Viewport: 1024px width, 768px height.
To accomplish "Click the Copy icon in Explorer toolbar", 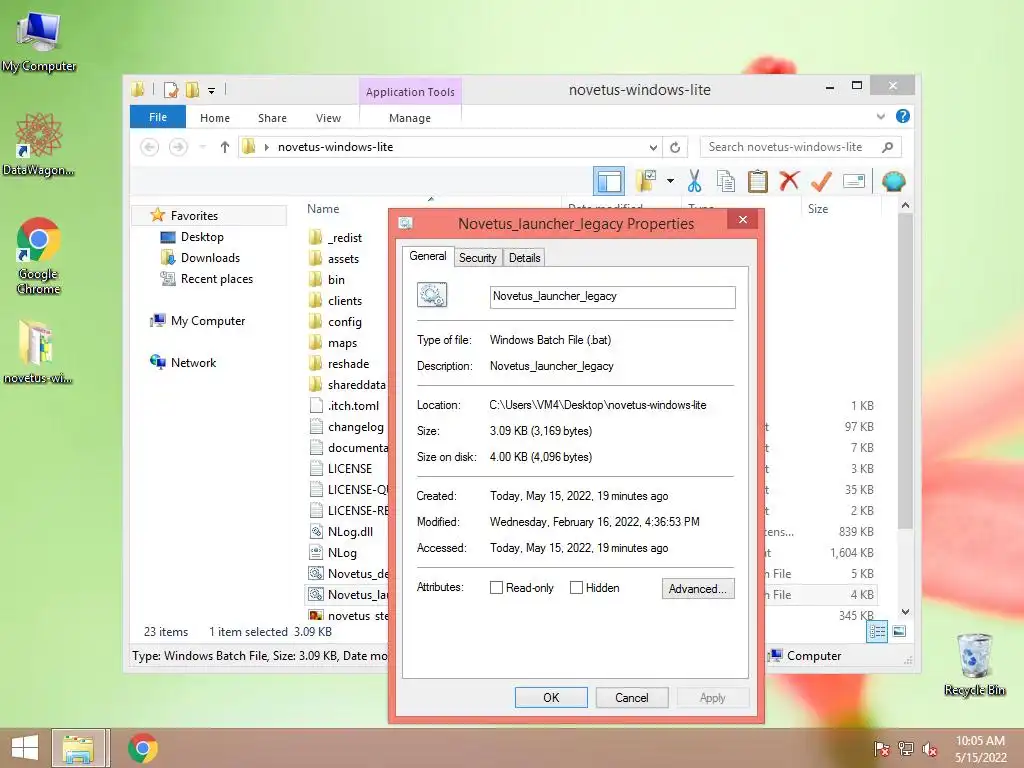I will [x=726, y=182].
